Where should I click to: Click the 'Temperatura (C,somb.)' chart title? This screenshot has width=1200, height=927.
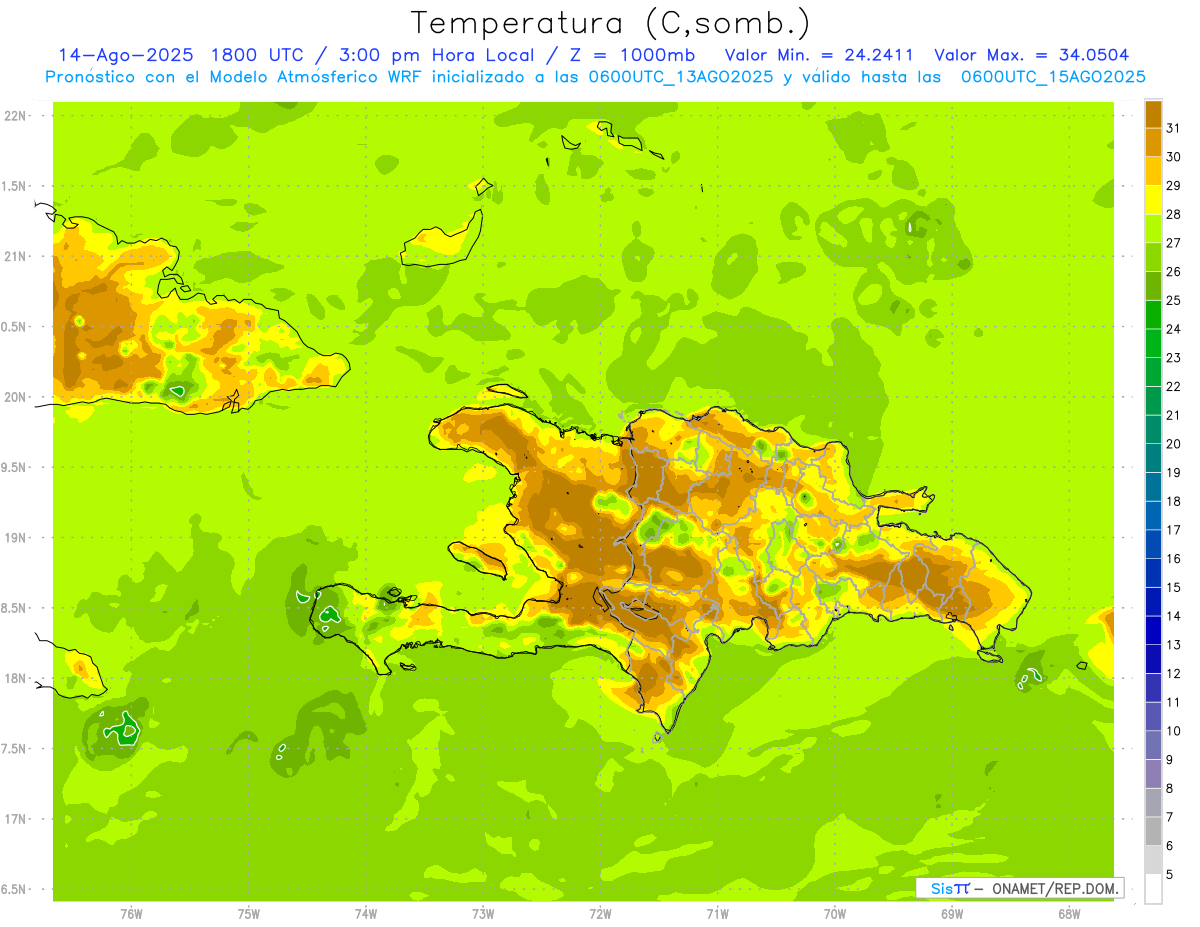(611, 24)
